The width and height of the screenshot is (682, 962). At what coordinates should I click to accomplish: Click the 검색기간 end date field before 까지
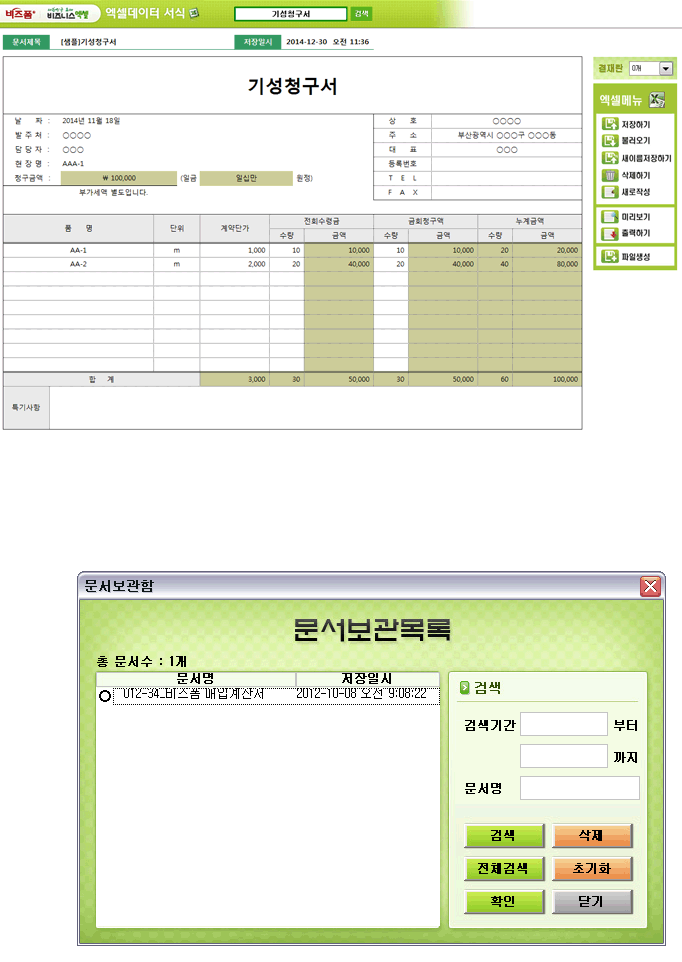tap(564, 756)
